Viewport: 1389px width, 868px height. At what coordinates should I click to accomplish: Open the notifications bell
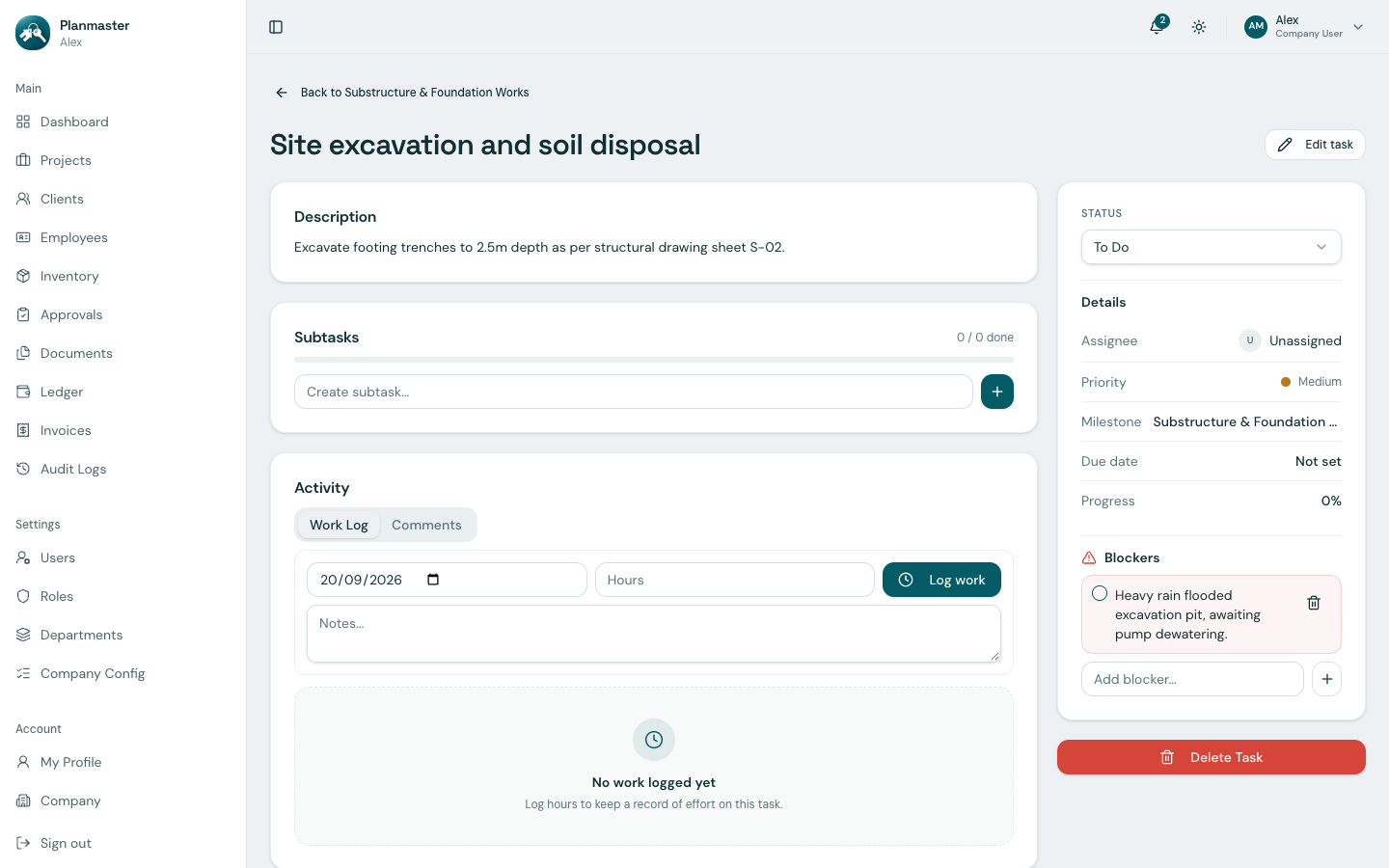click(1157, 26)
